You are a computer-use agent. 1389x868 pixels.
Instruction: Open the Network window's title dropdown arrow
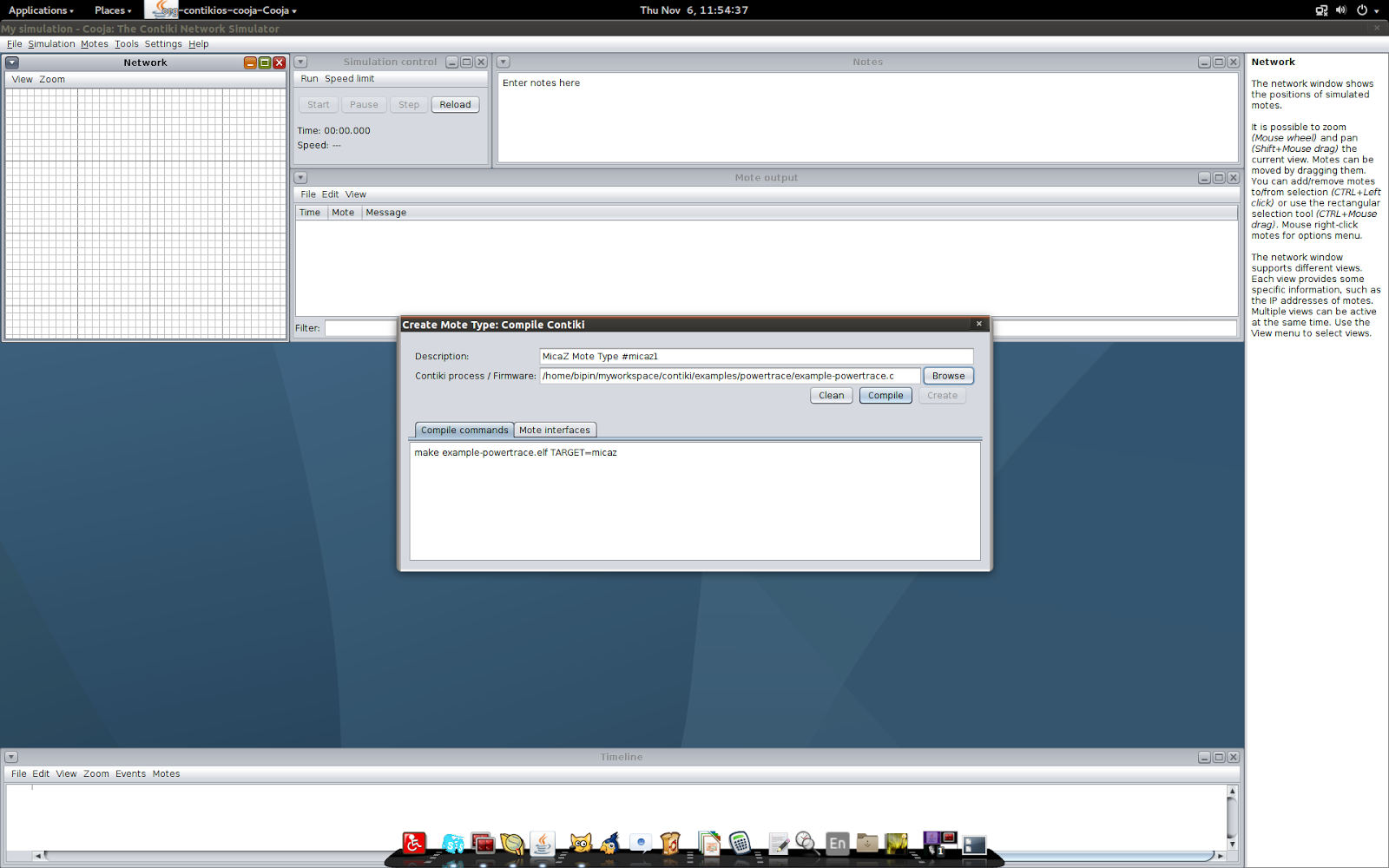(12, 62)
